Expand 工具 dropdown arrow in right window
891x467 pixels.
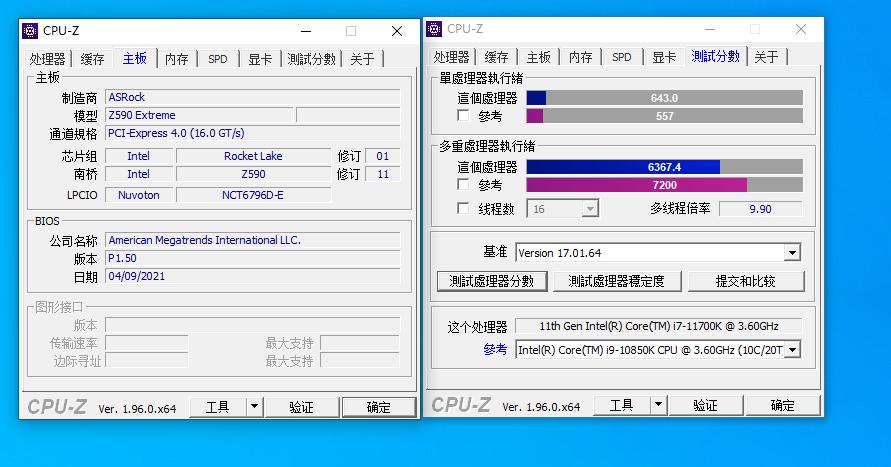pyautogui.click(x=659, y=405)
